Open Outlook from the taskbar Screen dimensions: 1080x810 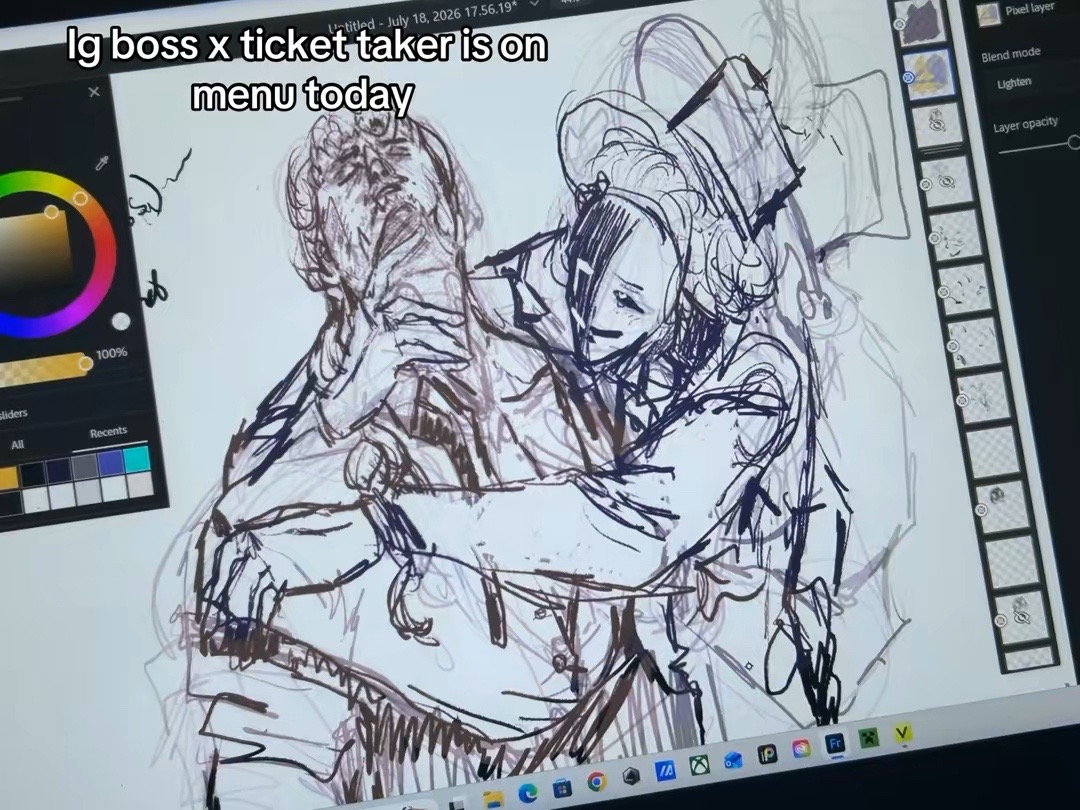734,758
